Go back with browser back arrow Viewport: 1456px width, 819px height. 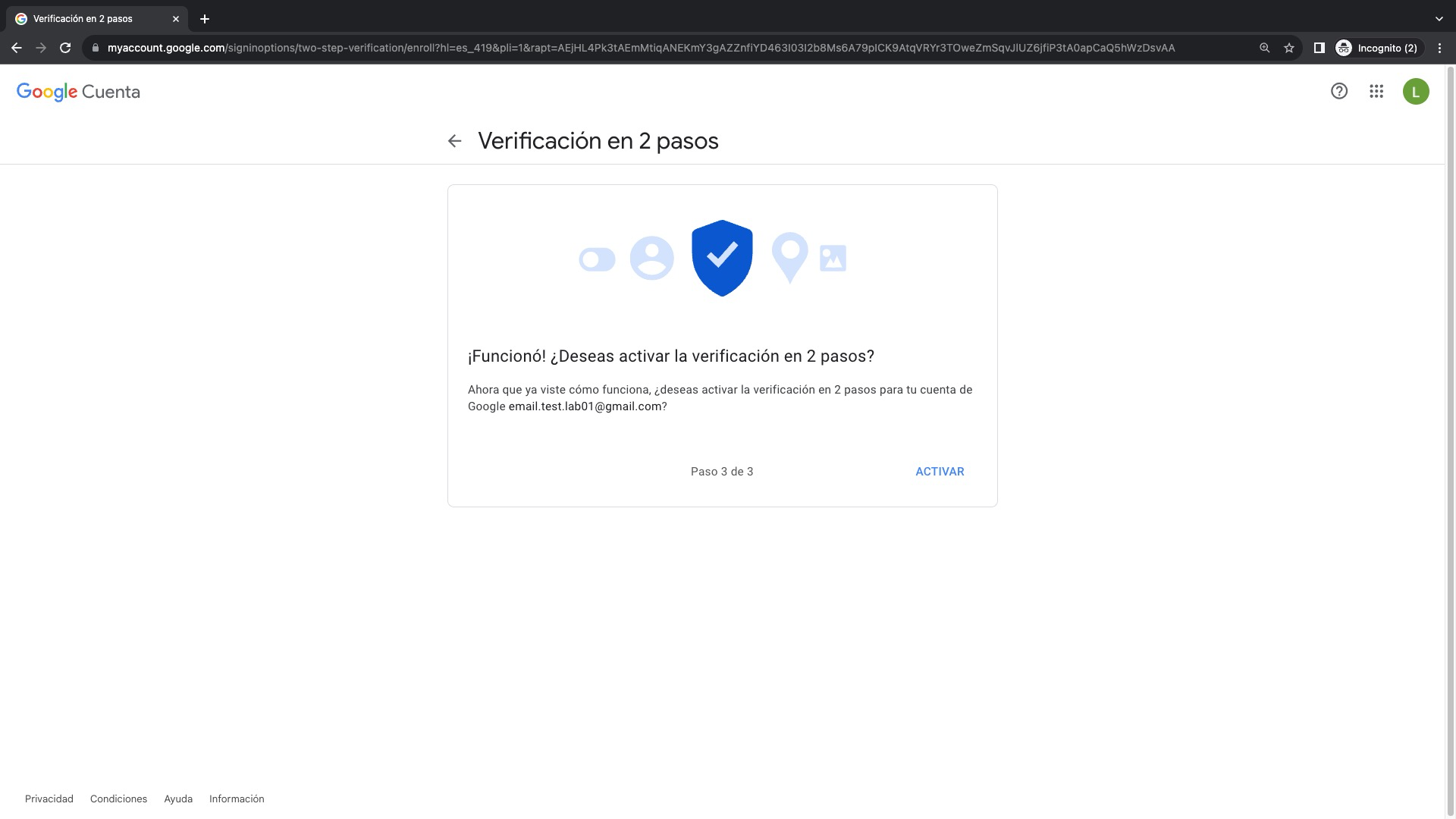pos(17,48)
